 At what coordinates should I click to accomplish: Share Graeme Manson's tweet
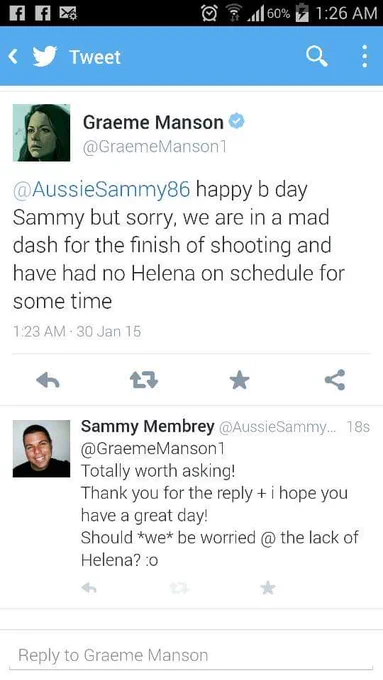pyautogui.click(x=335, y=380)
